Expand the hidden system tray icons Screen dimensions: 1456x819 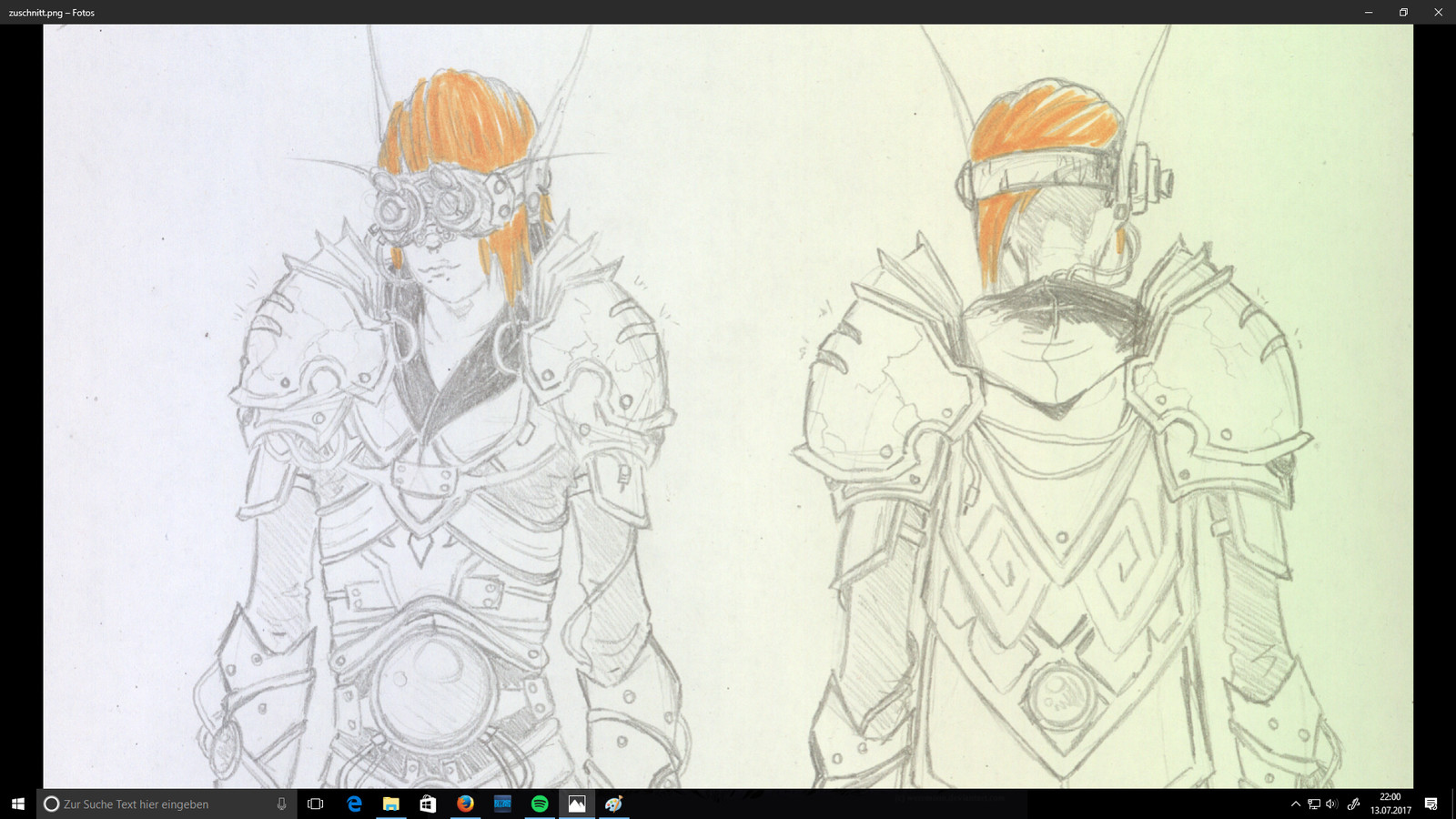click(x=1296, y=804)
